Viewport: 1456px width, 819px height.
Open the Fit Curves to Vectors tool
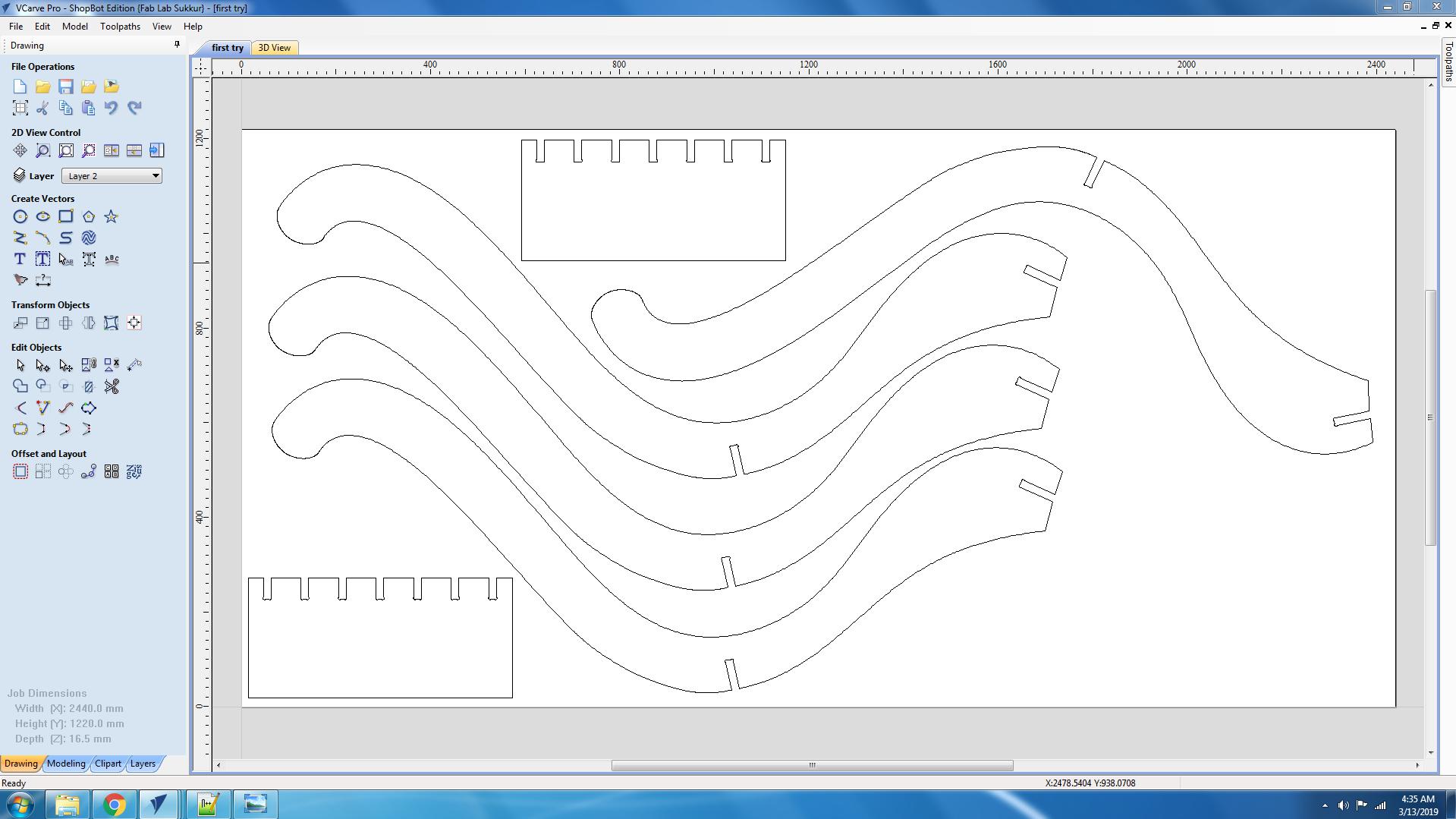point(66,408)
